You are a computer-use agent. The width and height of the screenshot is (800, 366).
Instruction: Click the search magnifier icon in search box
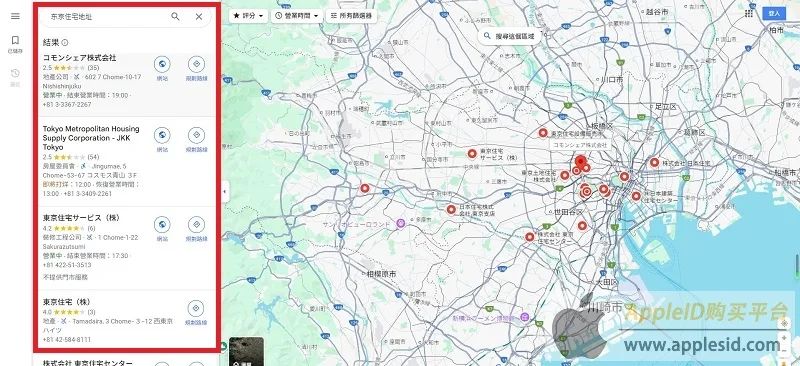pos(175,16)
